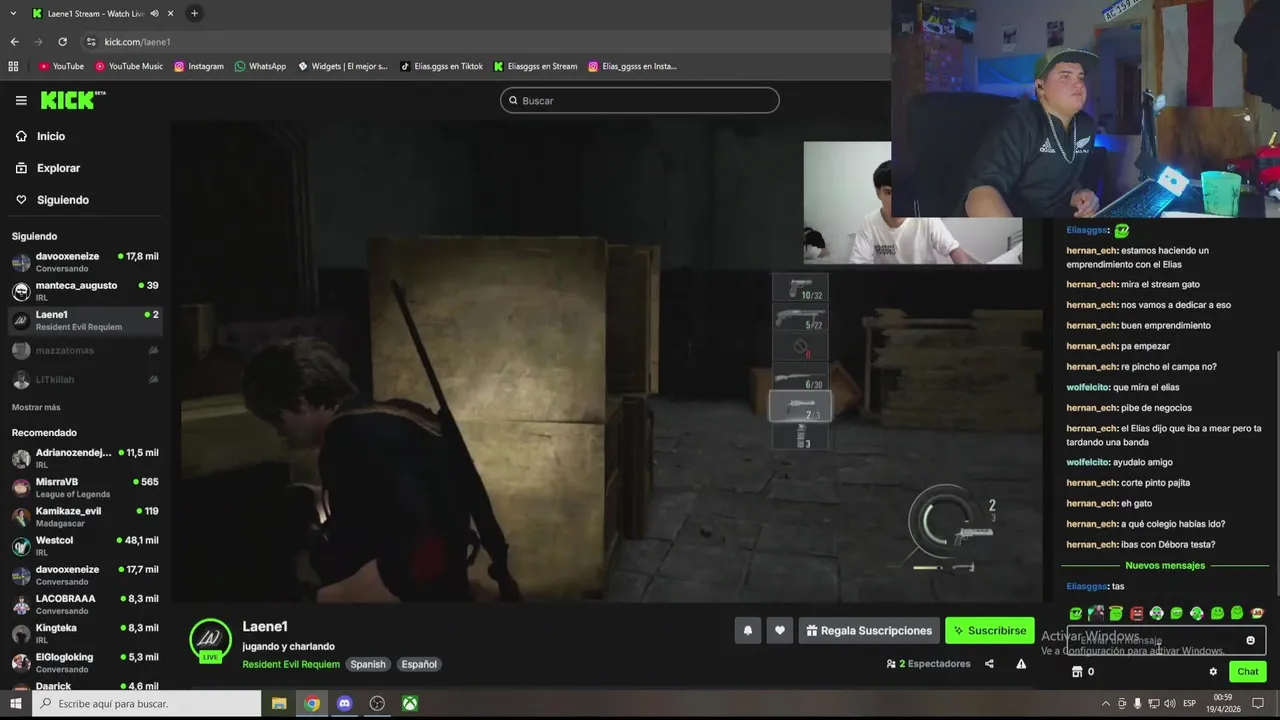Select the first green emote in chat bar
1280x720 pixels.
point(1076,613)
